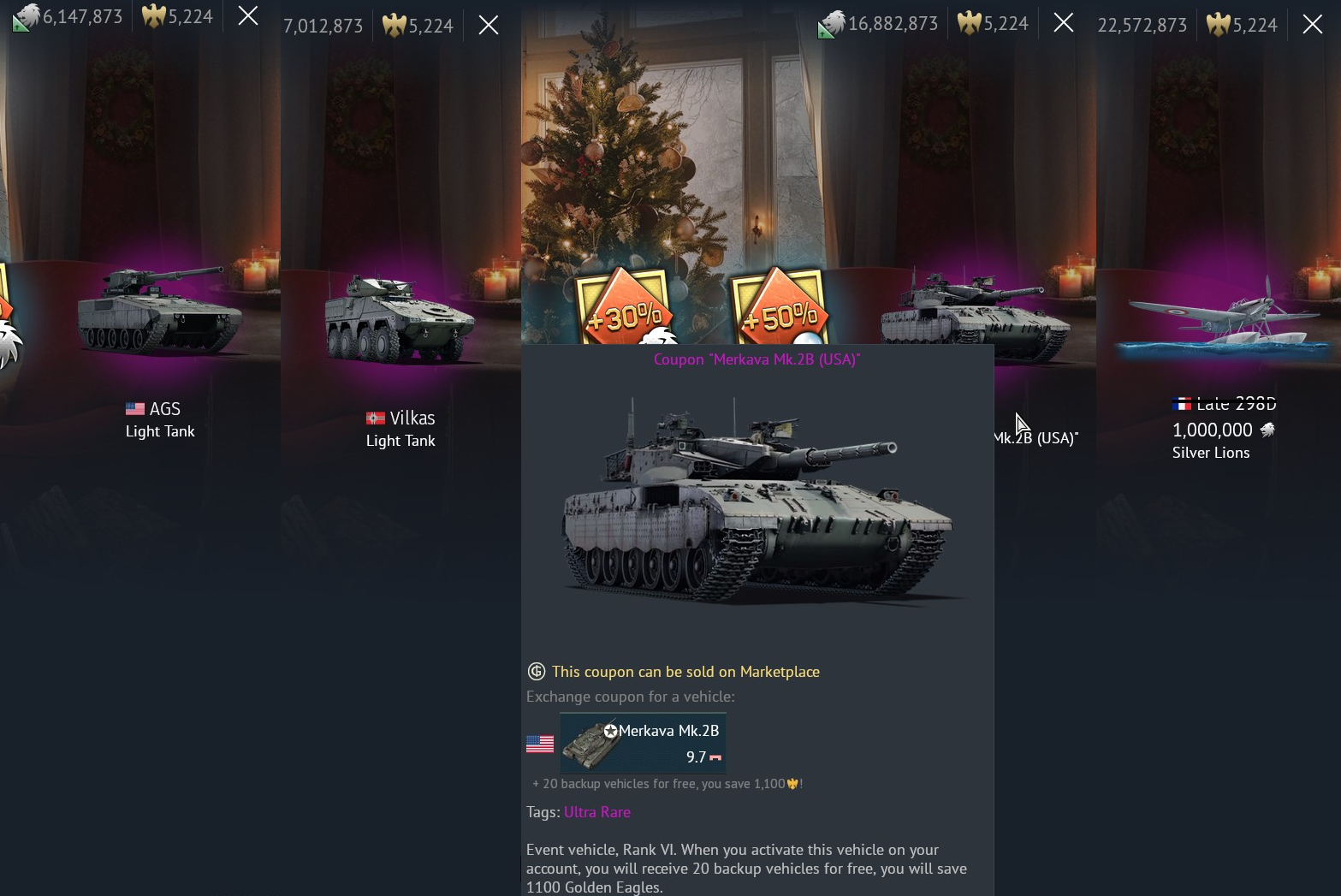Click the 1,000,000 Silver Lions reward text
The width and height of the screenshot is (1341, 896).
click(1213, 430)
